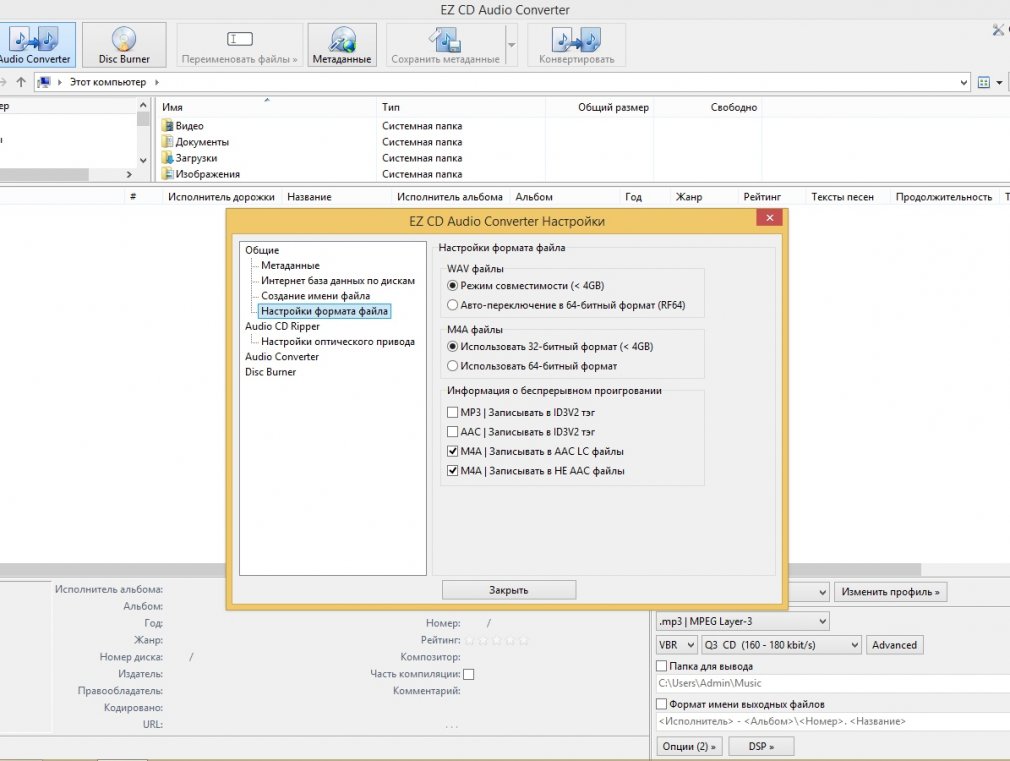Image resolution: width=1010 pixels, height=761 pixels.
Task: Select Disc Burner in settings tree
Action: click(x=271, y=372)
